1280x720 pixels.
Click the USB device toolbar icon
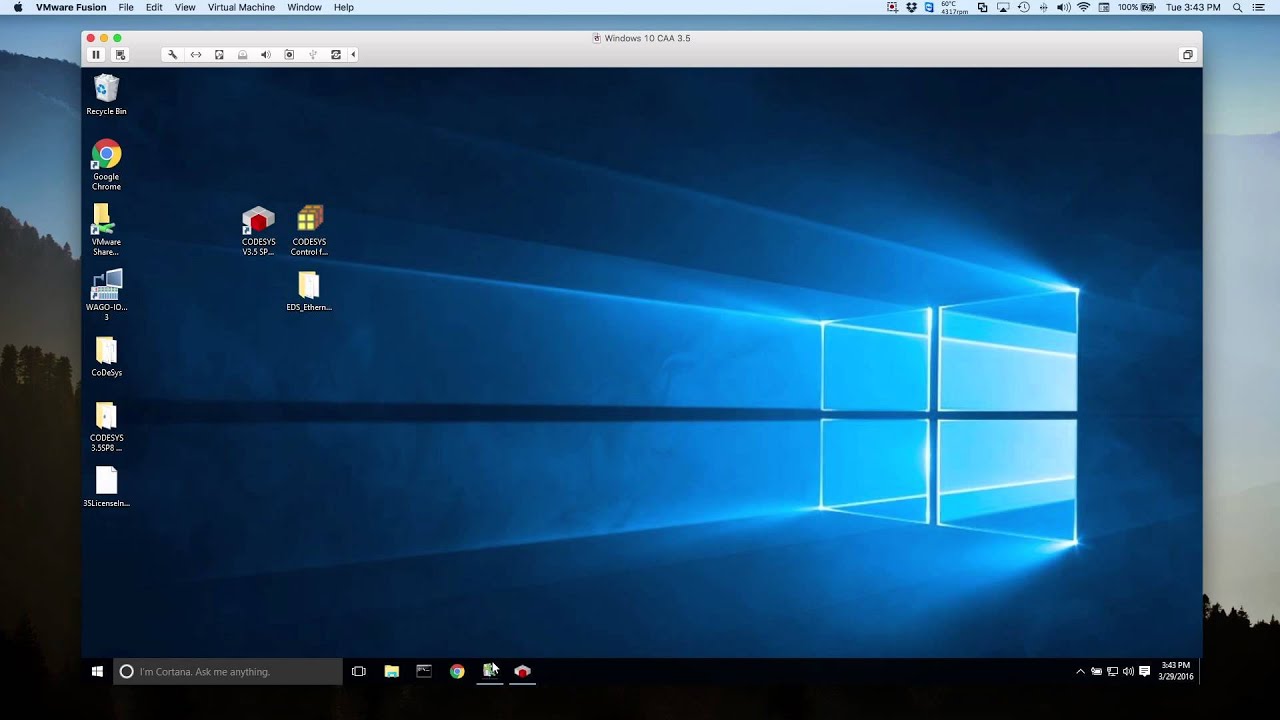(313, 55)
